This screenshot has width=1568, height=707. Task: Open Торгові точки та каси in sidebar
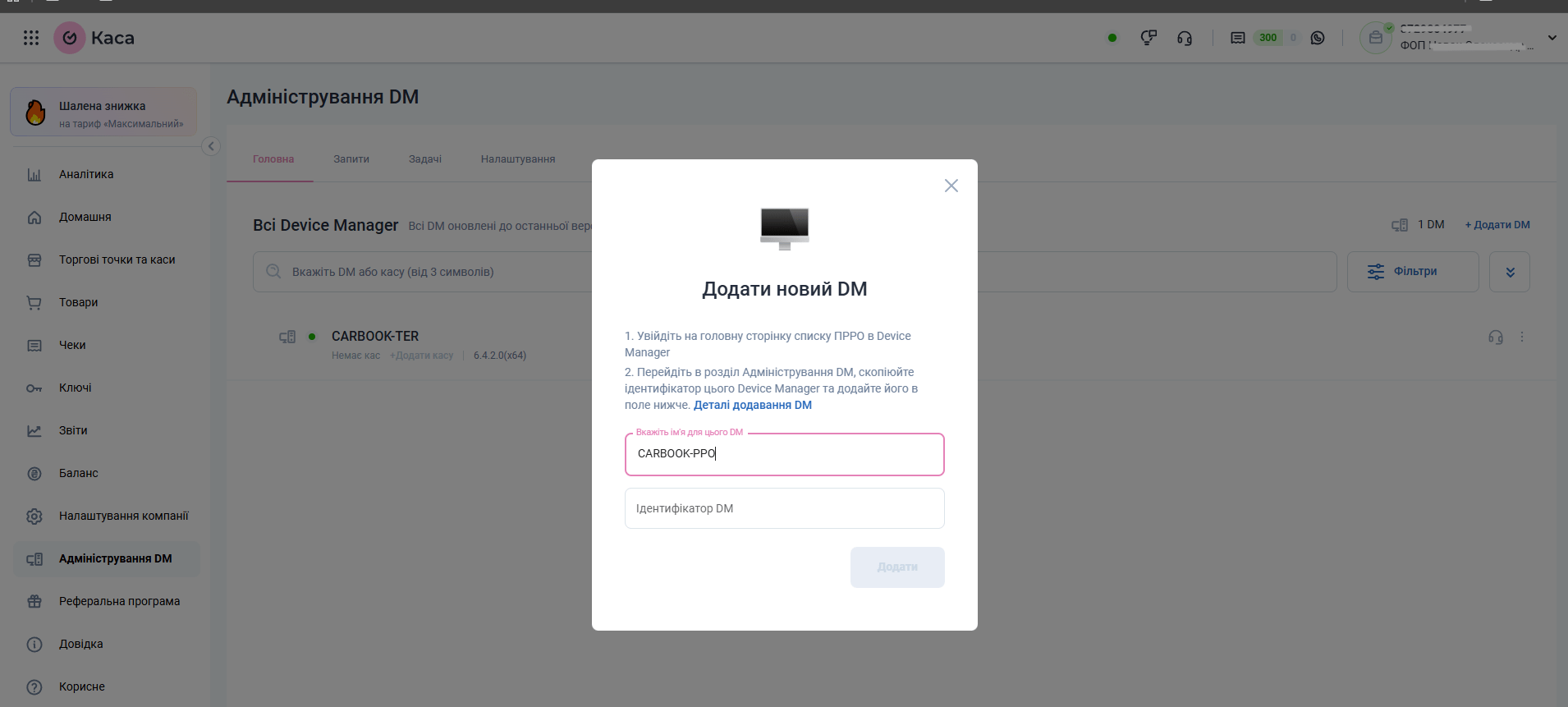point(117,259)
